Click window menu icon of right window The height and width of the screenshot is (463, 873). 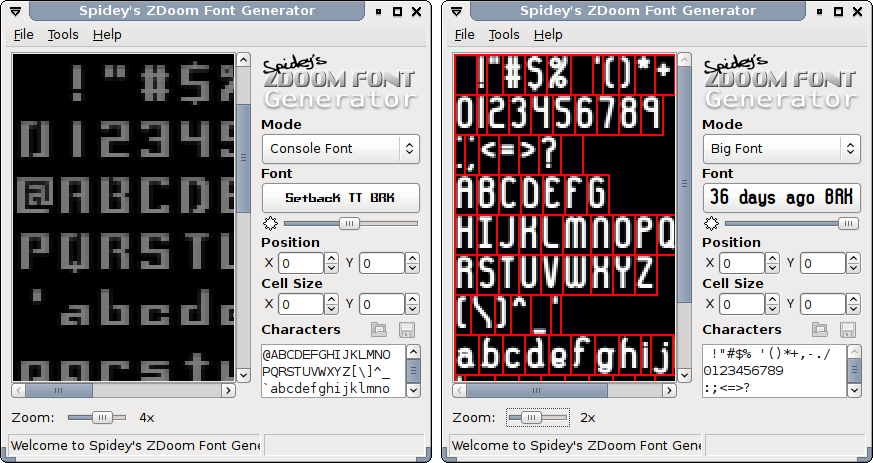[458, 12]
